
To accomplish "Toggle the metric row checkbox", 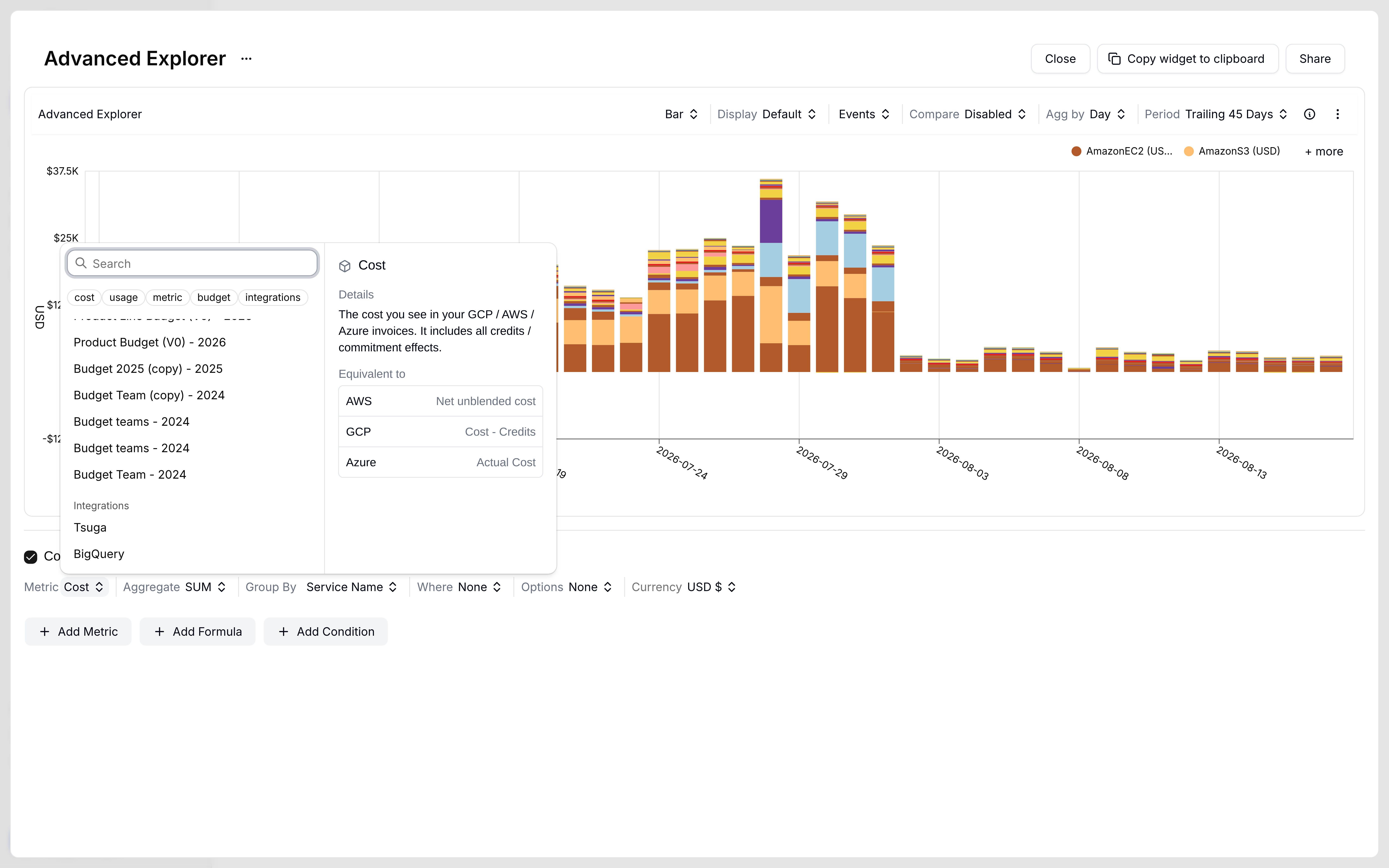I will (x=30, y=556).
